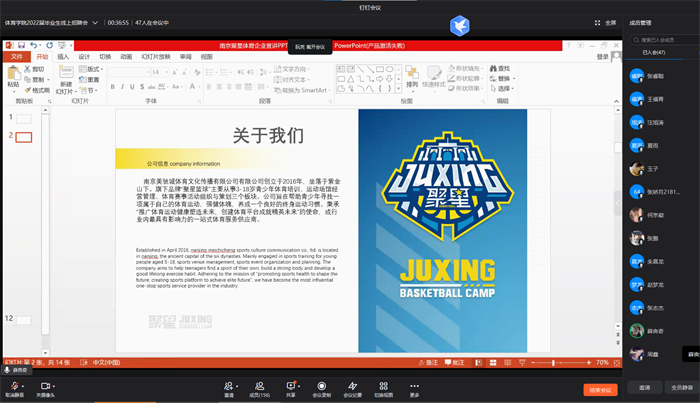Screen dimensions: 700x403
Task: Click the Invite (邀请) button in members panel
Action: click(x=644, y=387)
